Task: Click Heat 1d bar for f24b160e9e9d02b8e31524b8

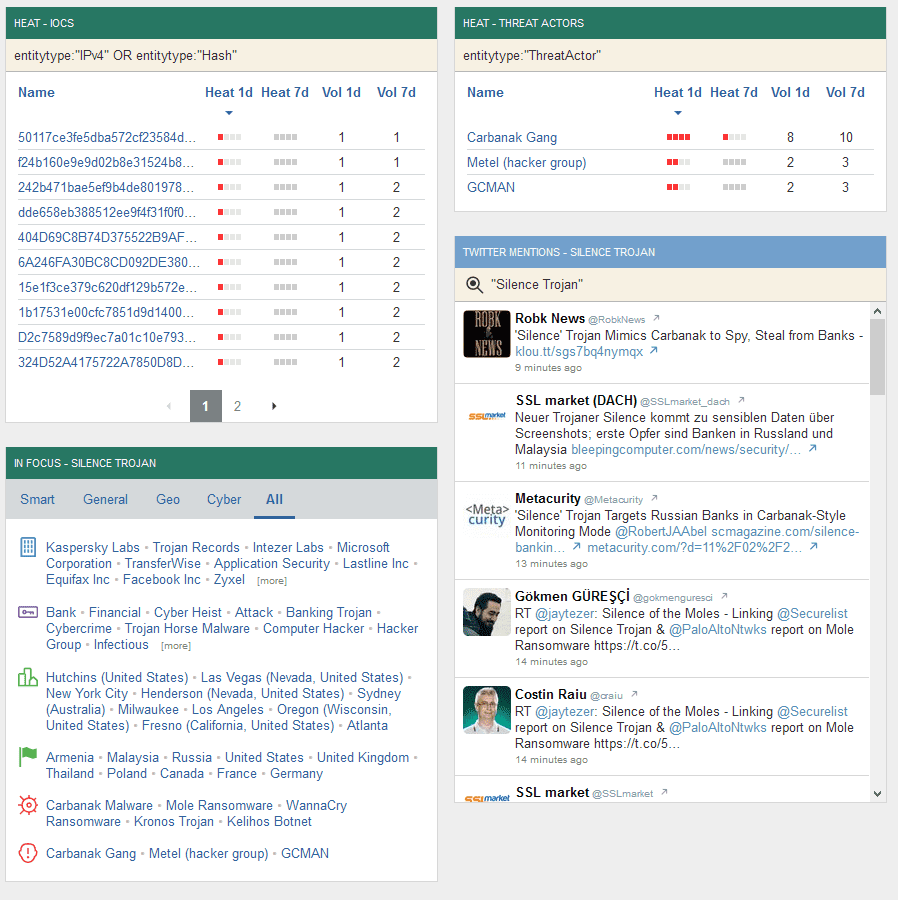Action: point(229,162)
